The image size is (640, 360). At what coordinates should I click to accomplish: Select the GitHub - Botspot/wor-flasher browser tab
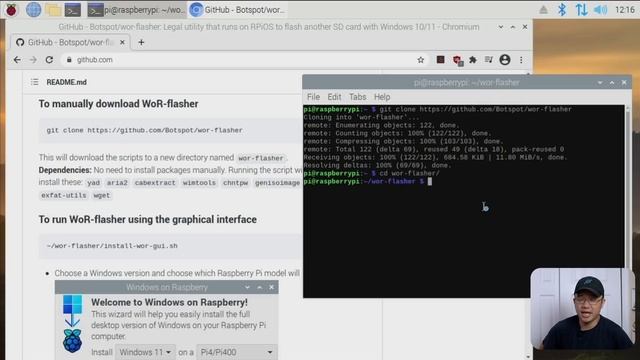69,42
